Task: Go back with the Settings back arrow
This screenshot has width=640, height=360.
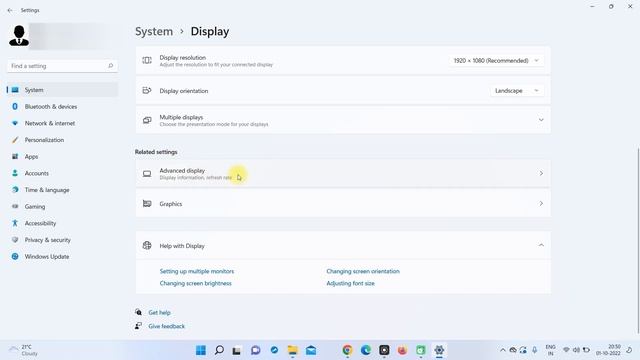Action: (x=10, y=10)
